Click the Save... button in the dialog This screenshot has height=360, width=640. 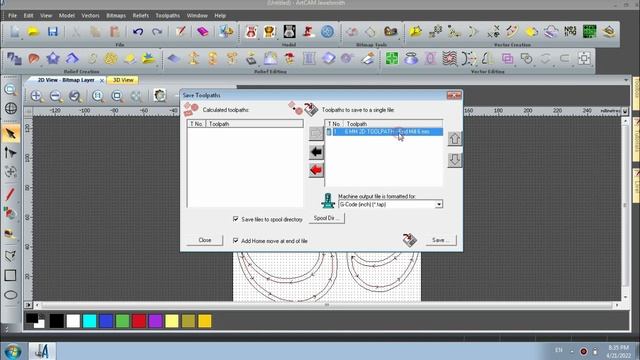click(x=440, y=240)
